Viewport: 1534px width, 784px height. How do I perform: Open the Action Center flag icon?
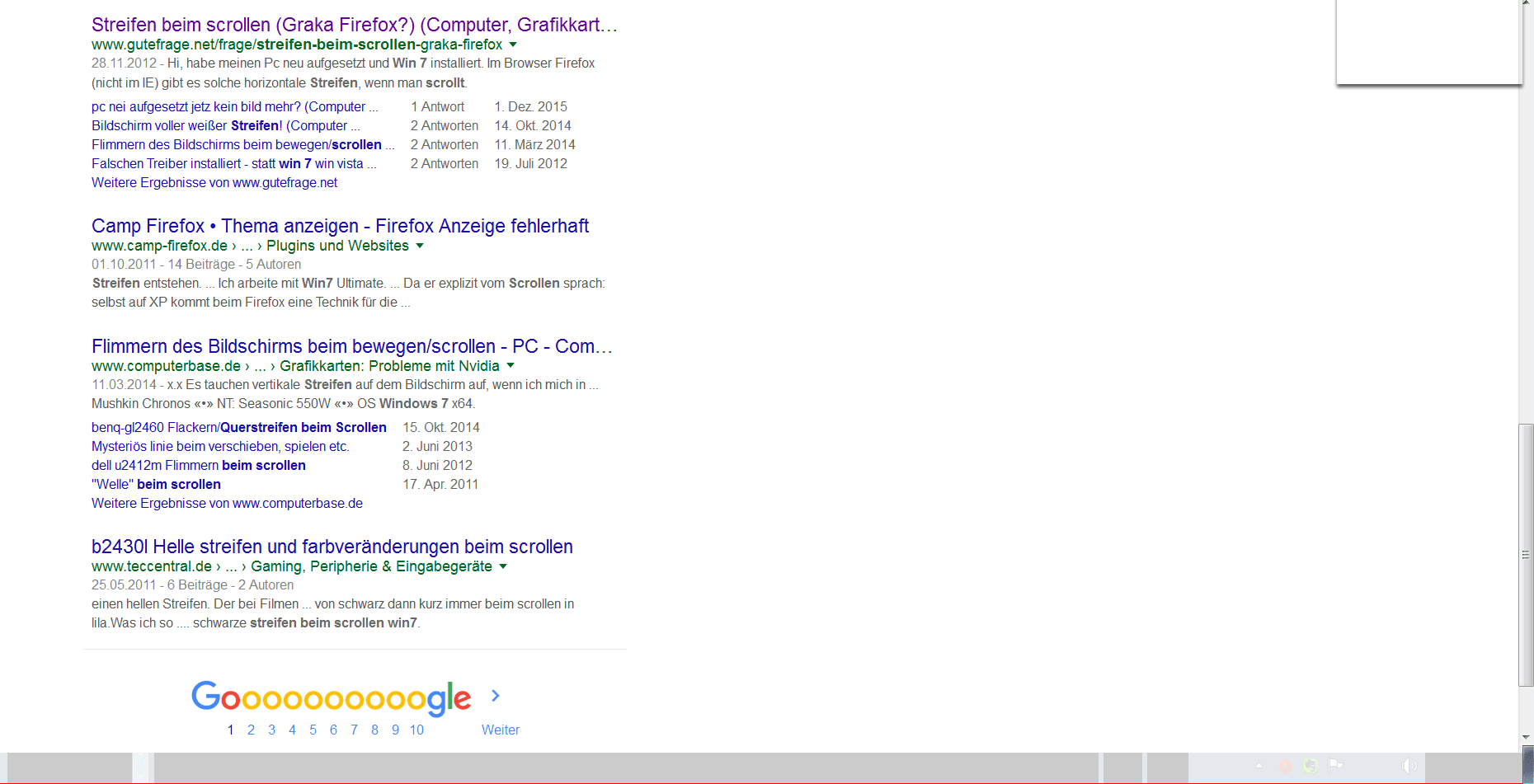[1335, 766]
